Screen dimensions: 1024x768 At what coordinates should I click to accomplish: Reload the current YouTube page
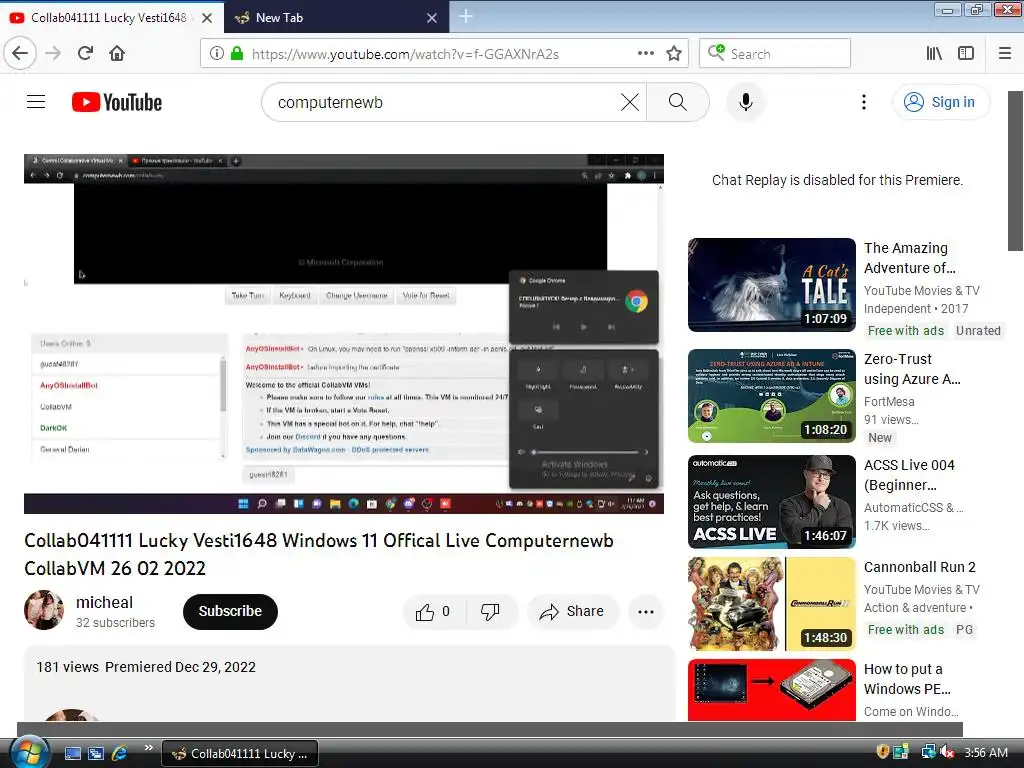pyautogui.click(x=85, y=53)
